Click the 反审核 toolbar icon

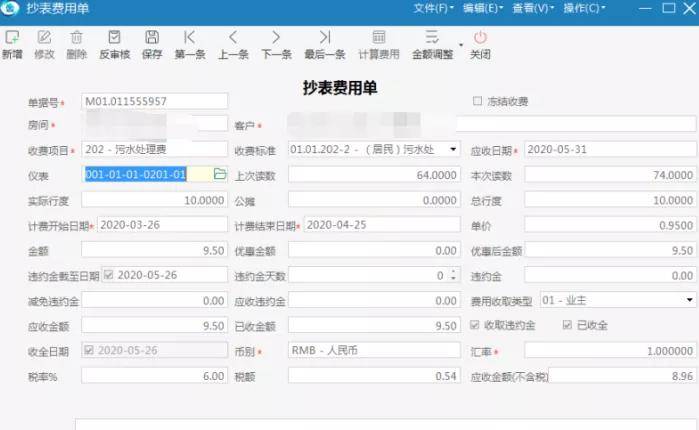[x=115, y=37]
